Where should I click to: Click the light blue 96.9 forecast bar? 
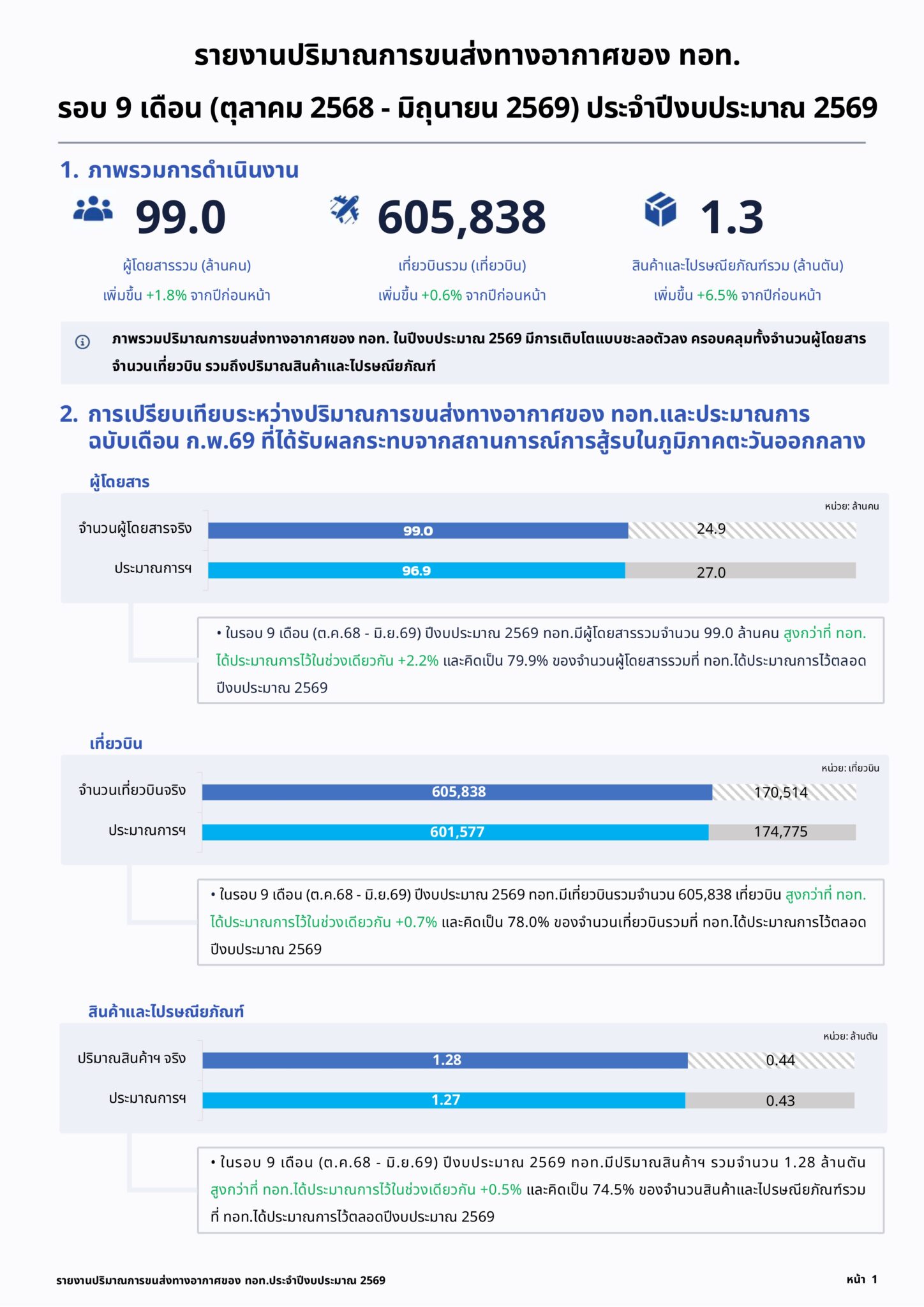[416, 571]
